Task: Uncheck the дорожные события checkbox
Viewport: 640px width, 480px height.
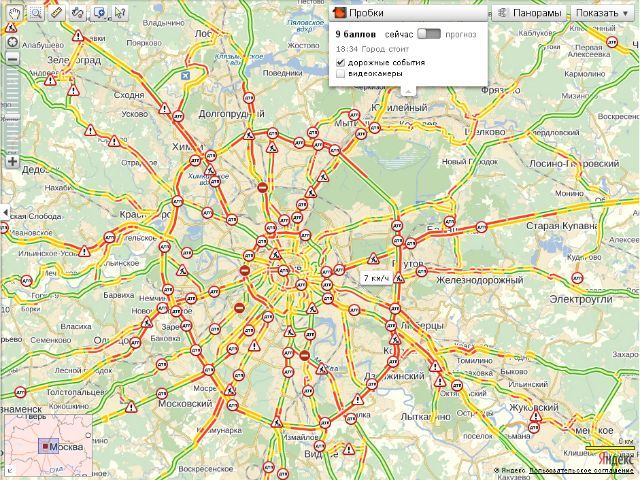Action: pyautogui.click(x=340, y=62)
